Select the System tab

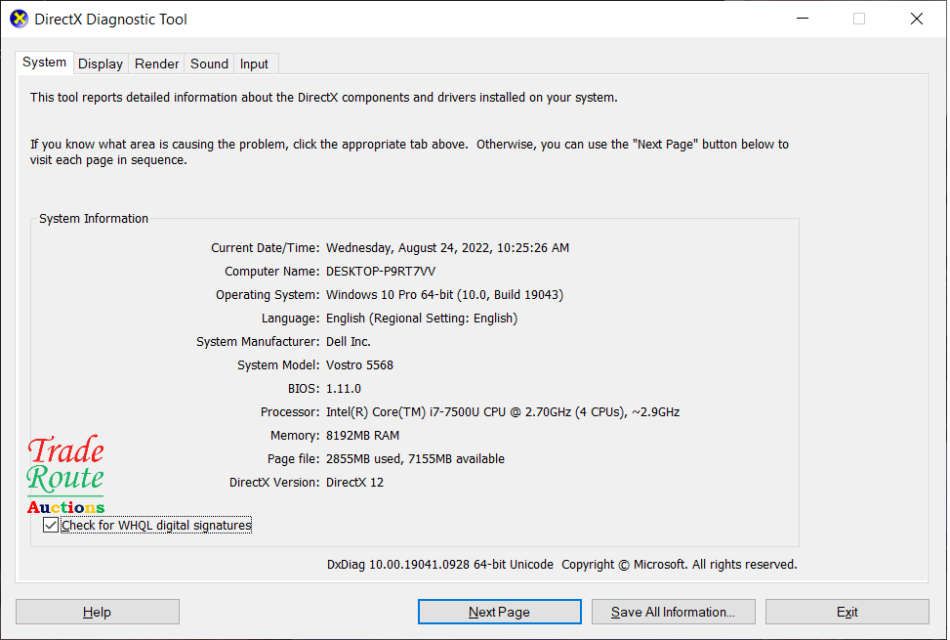[x=44, y=61]
